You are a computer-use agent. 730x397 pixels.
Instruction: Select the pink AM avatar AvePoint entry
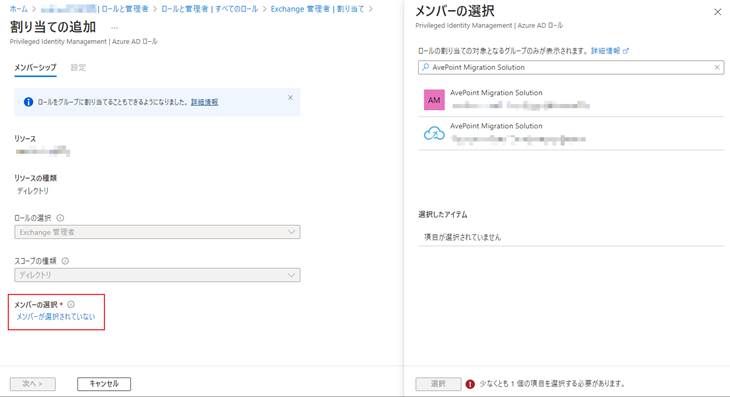tap(571, 100)
